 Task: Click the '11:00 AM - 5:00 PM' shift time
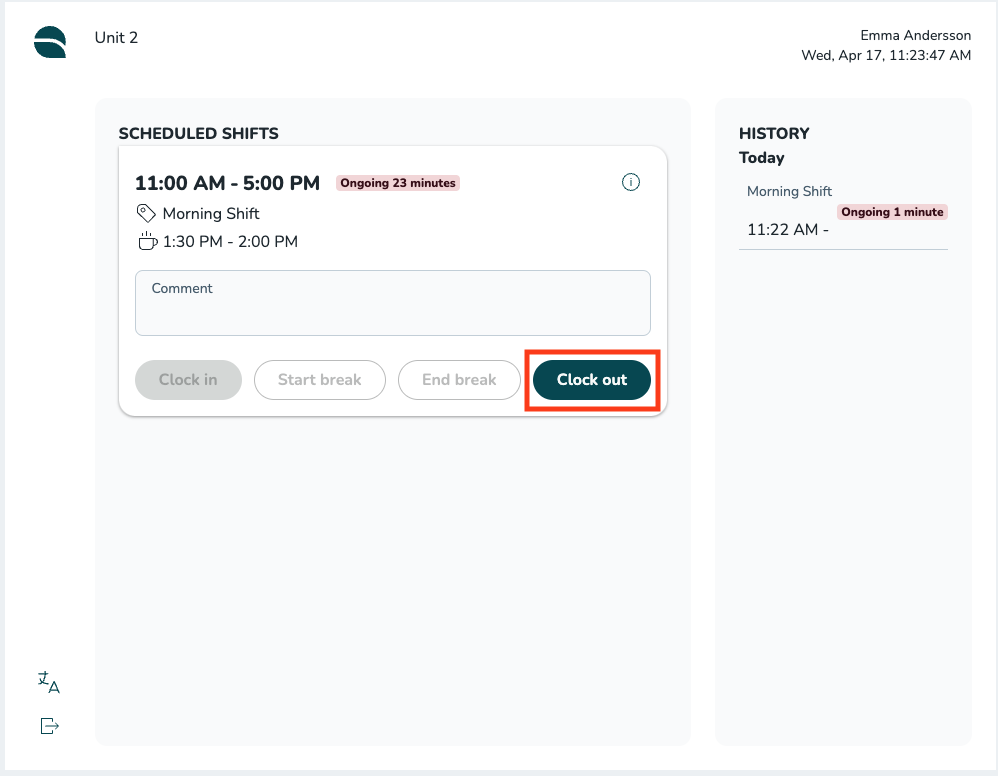tap(227, 183)
